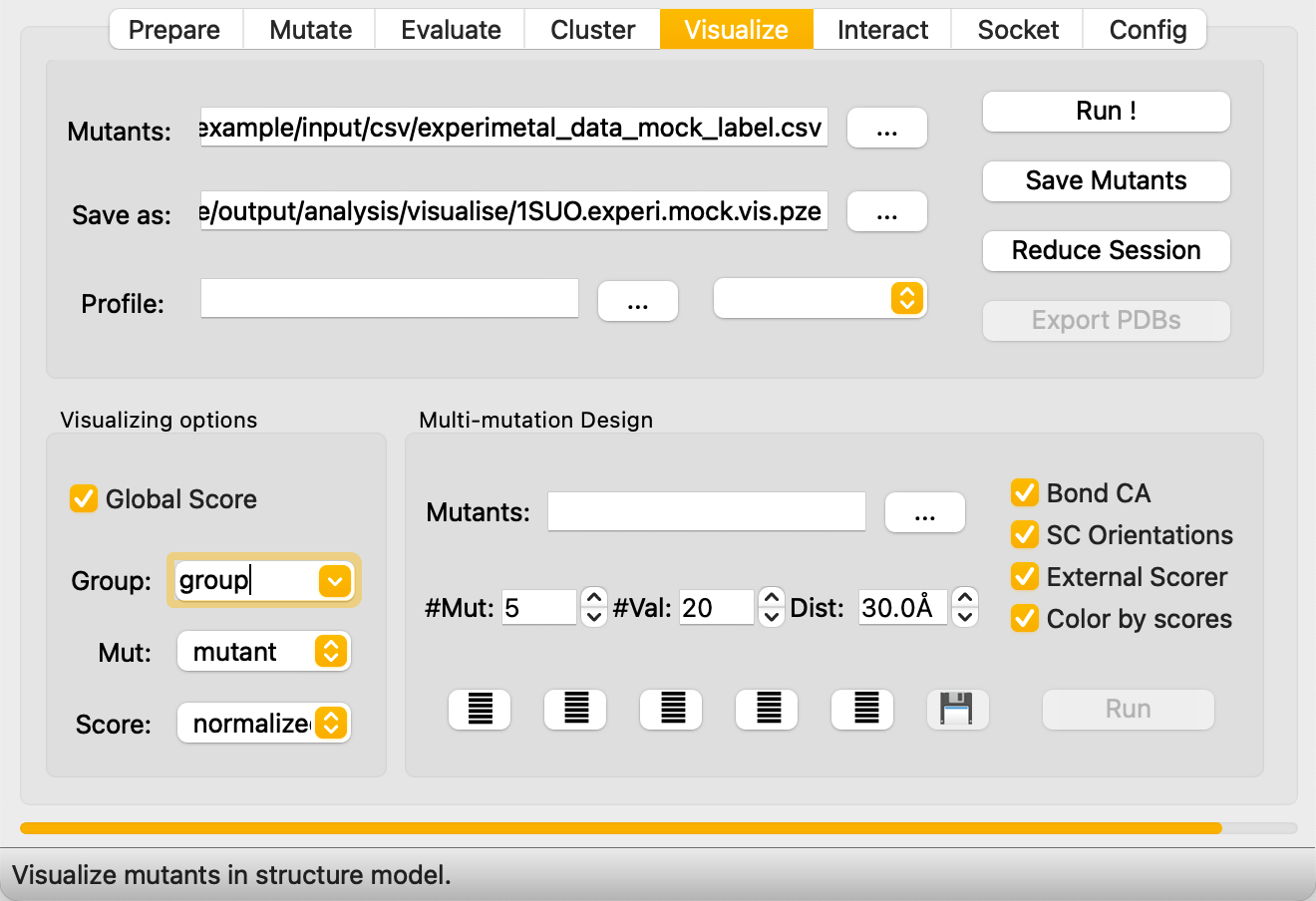Click the fifth list icon button
Image resolution: width=1316 pixels, height=901 pixels.
863,710
